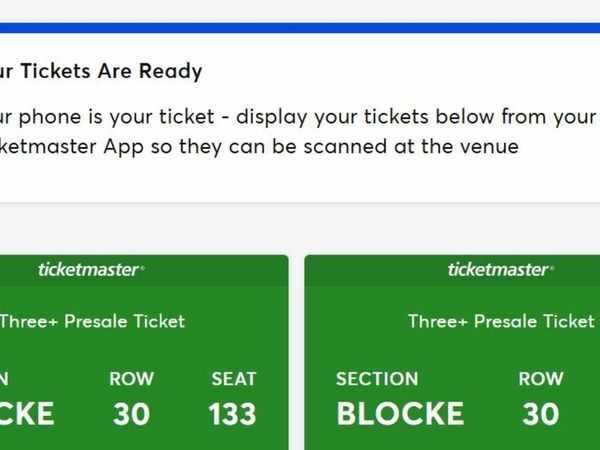
Task: Select seat number 133
Action: click(232, 414)
